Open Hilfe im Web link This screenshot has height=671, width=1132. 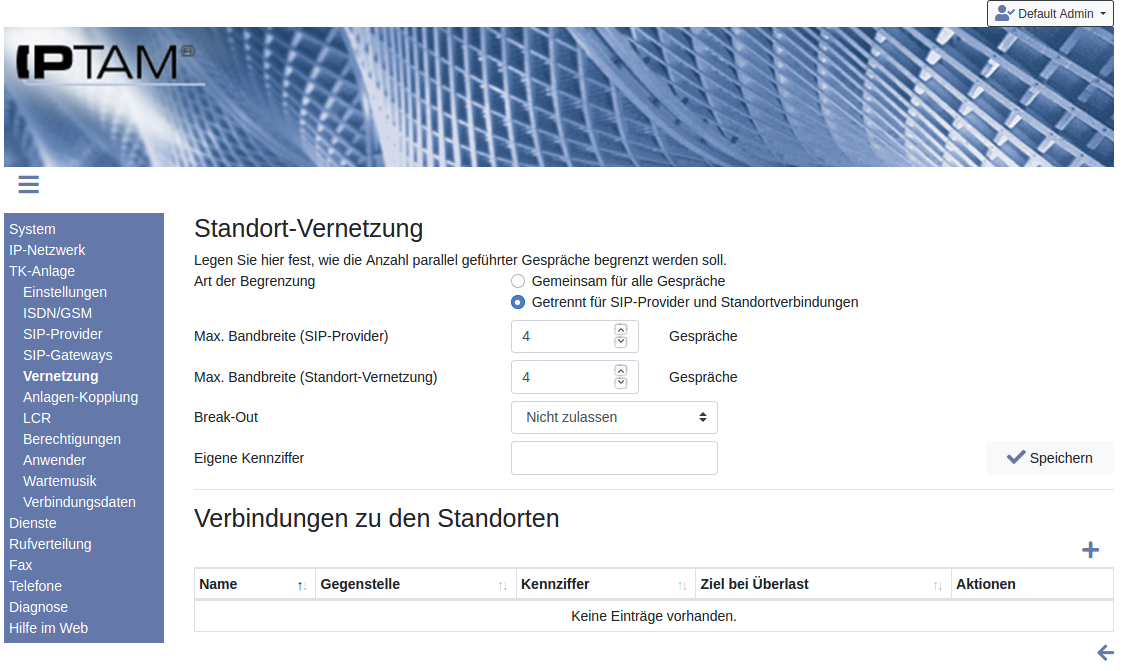(48, 628)
